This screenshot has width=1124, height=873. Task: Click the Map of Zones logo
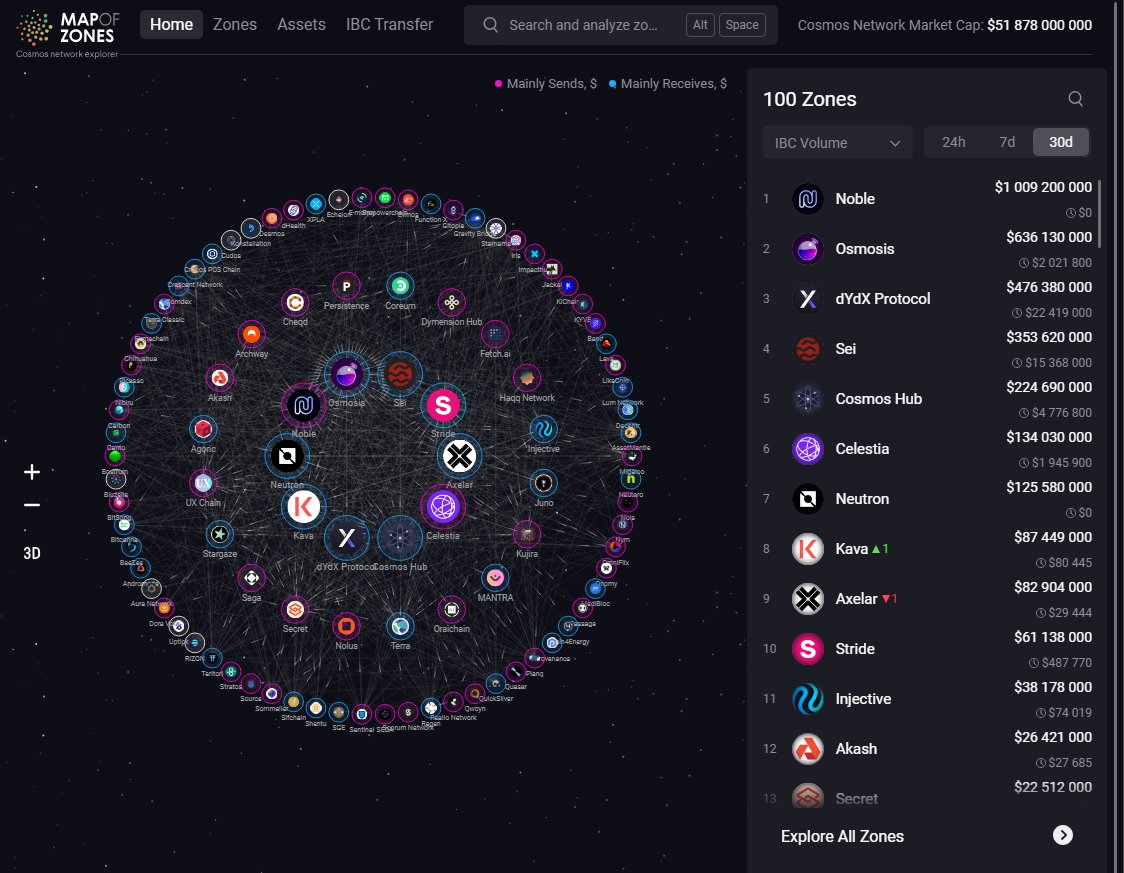click(x=67, y=33)
